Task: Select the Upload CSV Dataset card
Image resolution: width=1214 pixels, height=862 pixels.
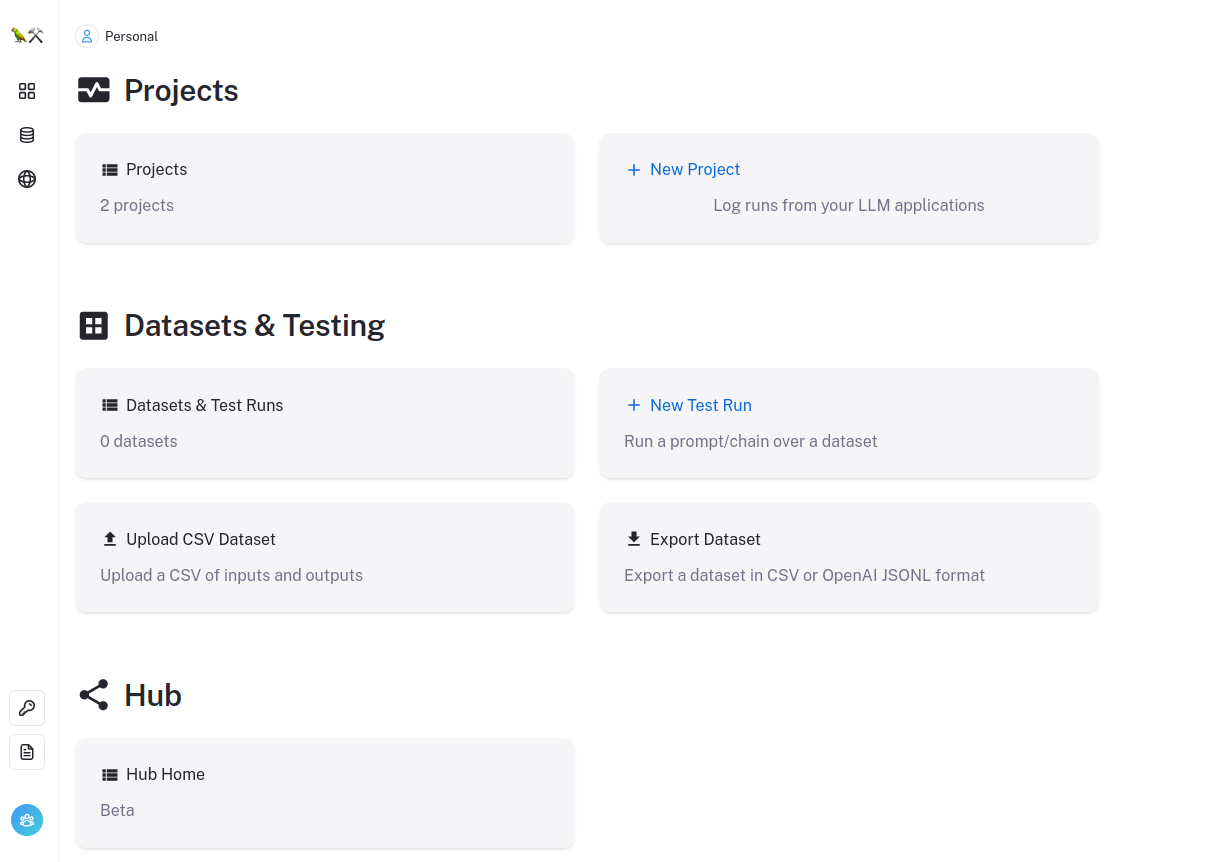Action: (325, 557)
